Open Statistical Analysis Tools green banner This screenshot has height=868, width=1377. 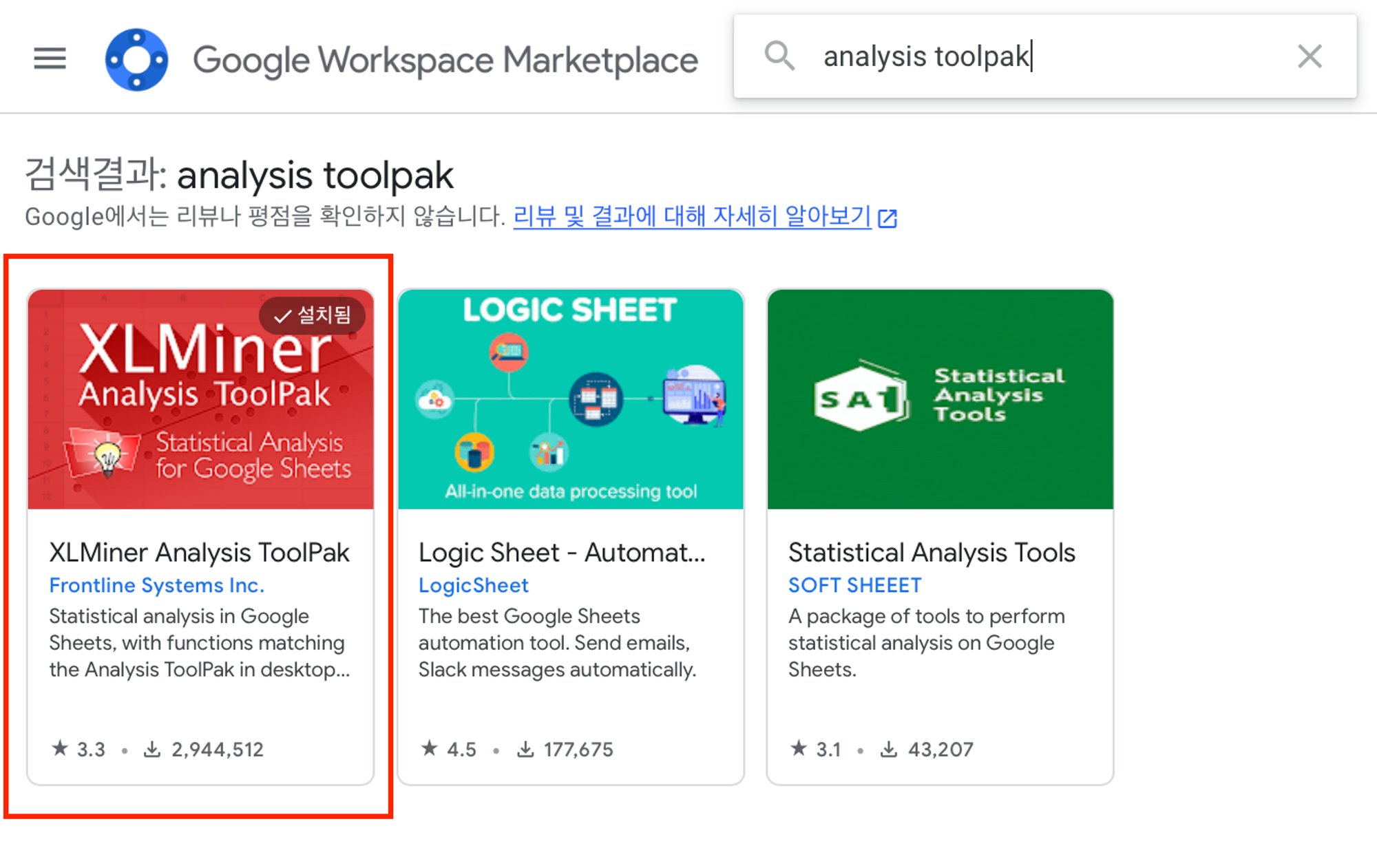940,399
